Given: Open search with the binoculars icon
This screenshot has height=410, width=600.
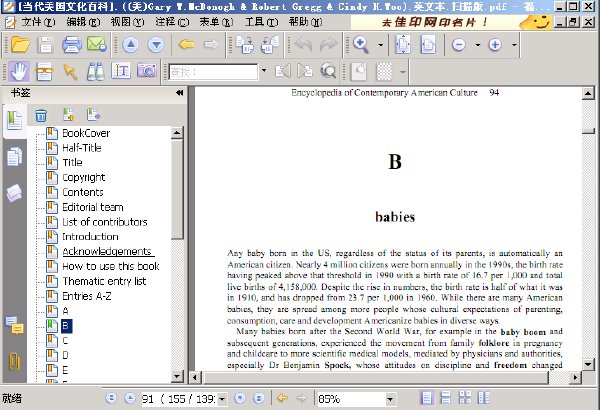Looking at the screenshot, I should 95,71.
